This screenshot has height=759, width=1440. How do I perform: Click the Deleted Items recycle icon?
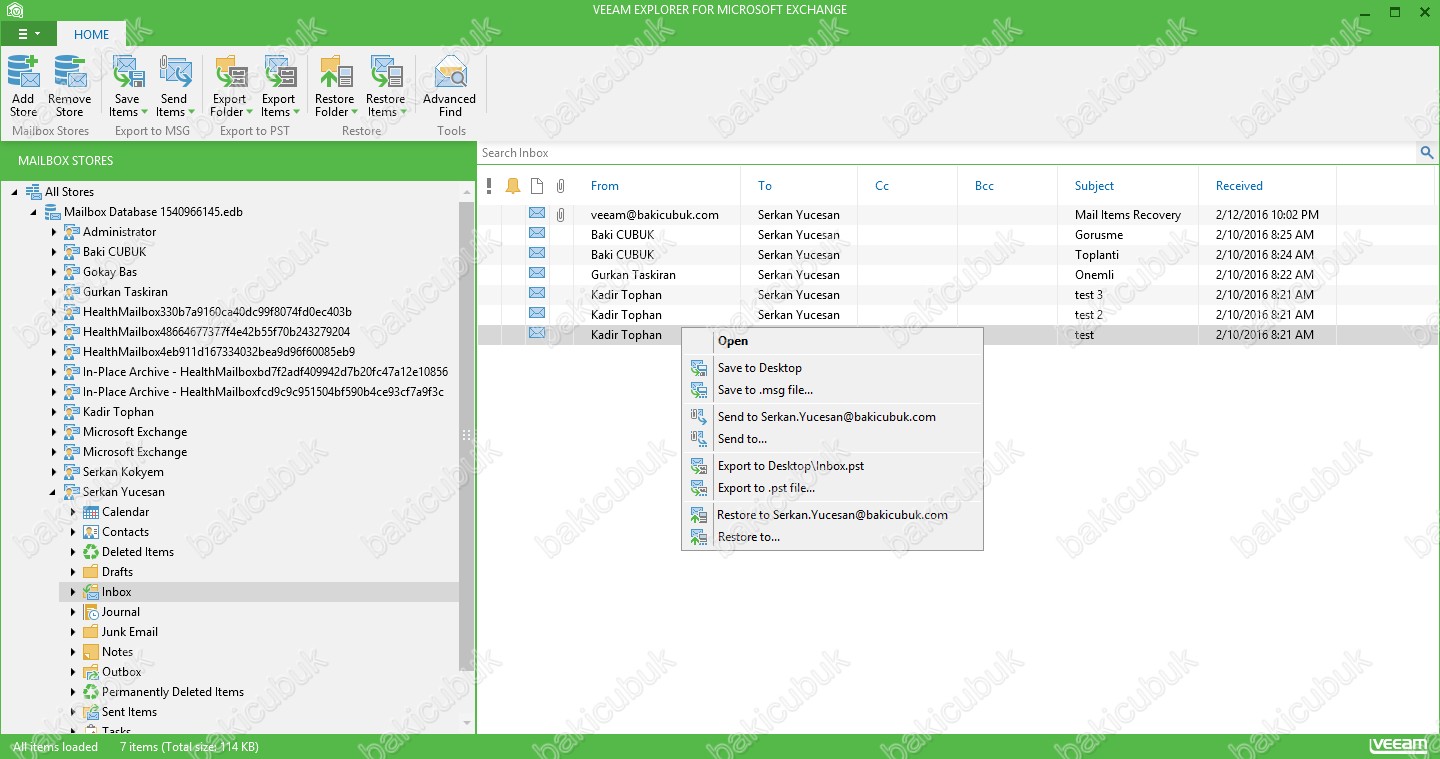point(91,552)
